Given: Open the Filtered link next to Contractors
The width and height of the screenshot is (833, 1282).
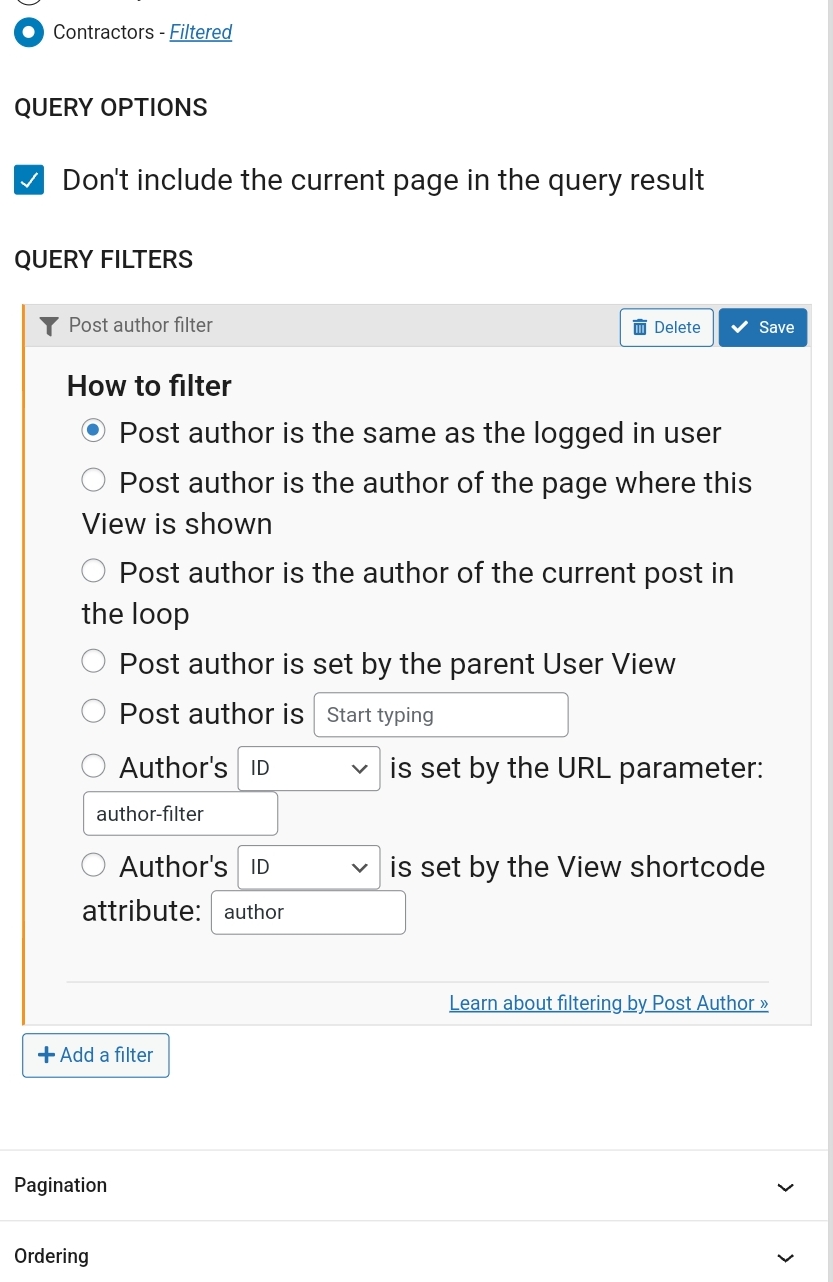Looking at the screenshot, I should click(201, 32).
